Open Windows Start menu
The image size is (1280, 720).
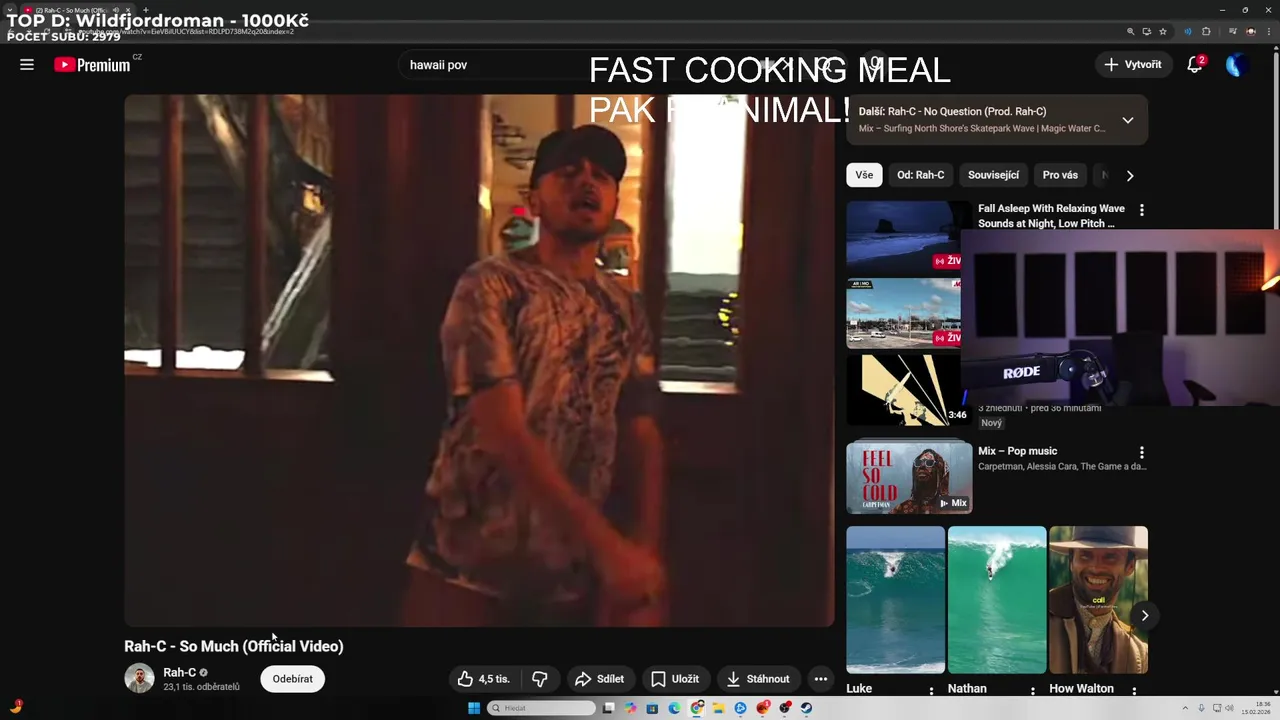click(474, 708)
